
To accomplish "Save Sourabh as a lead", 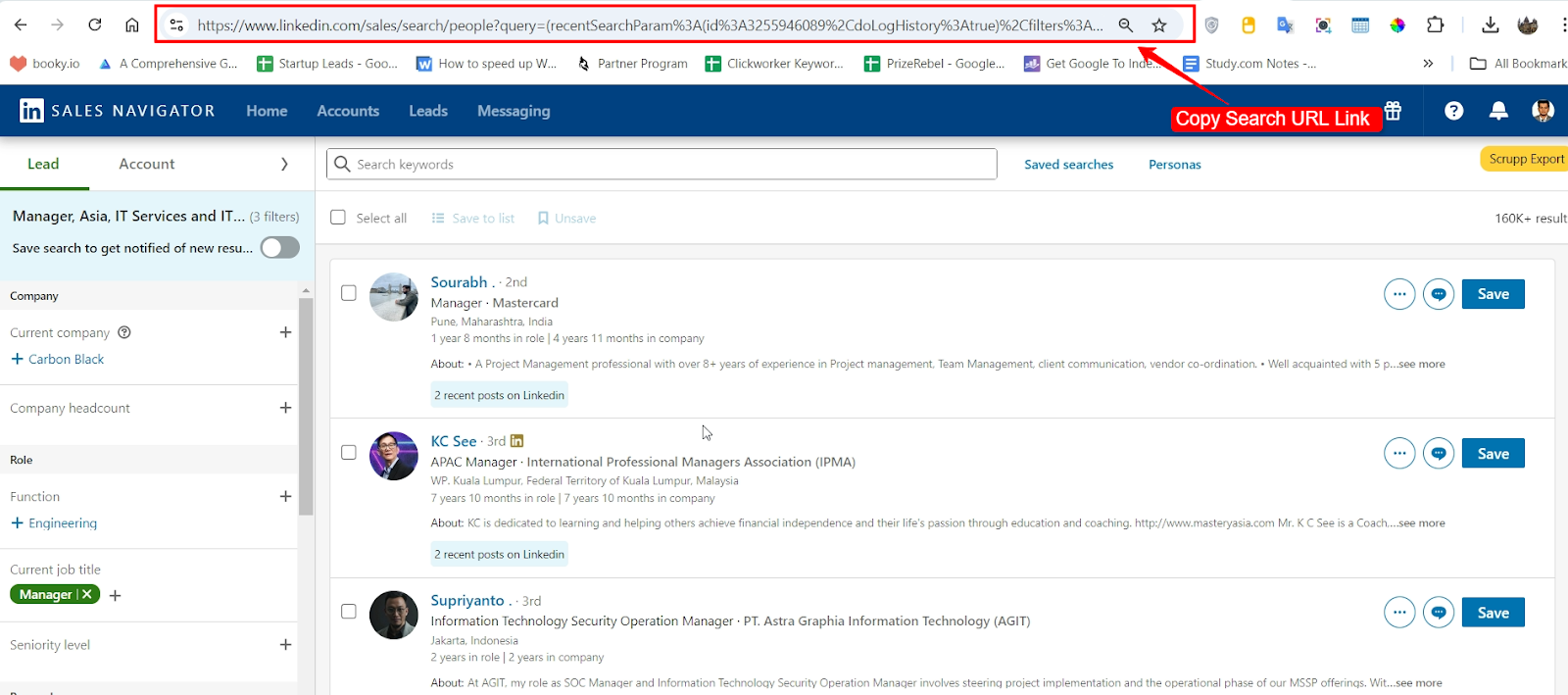I will 1493,294.
